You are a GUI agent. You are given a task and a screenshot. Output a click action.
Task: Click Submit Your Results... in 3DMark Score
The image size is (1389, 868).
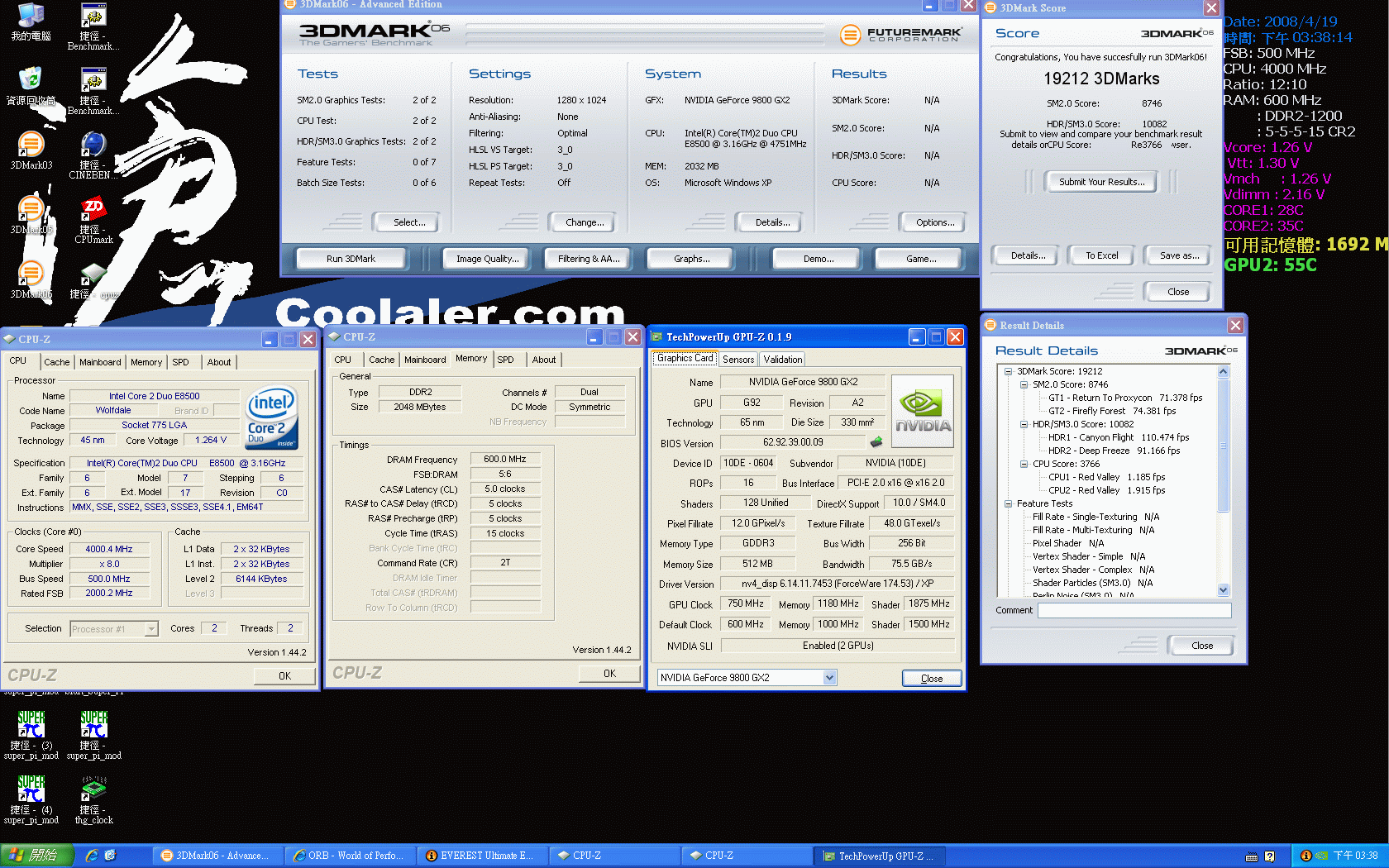(1102, 182)
